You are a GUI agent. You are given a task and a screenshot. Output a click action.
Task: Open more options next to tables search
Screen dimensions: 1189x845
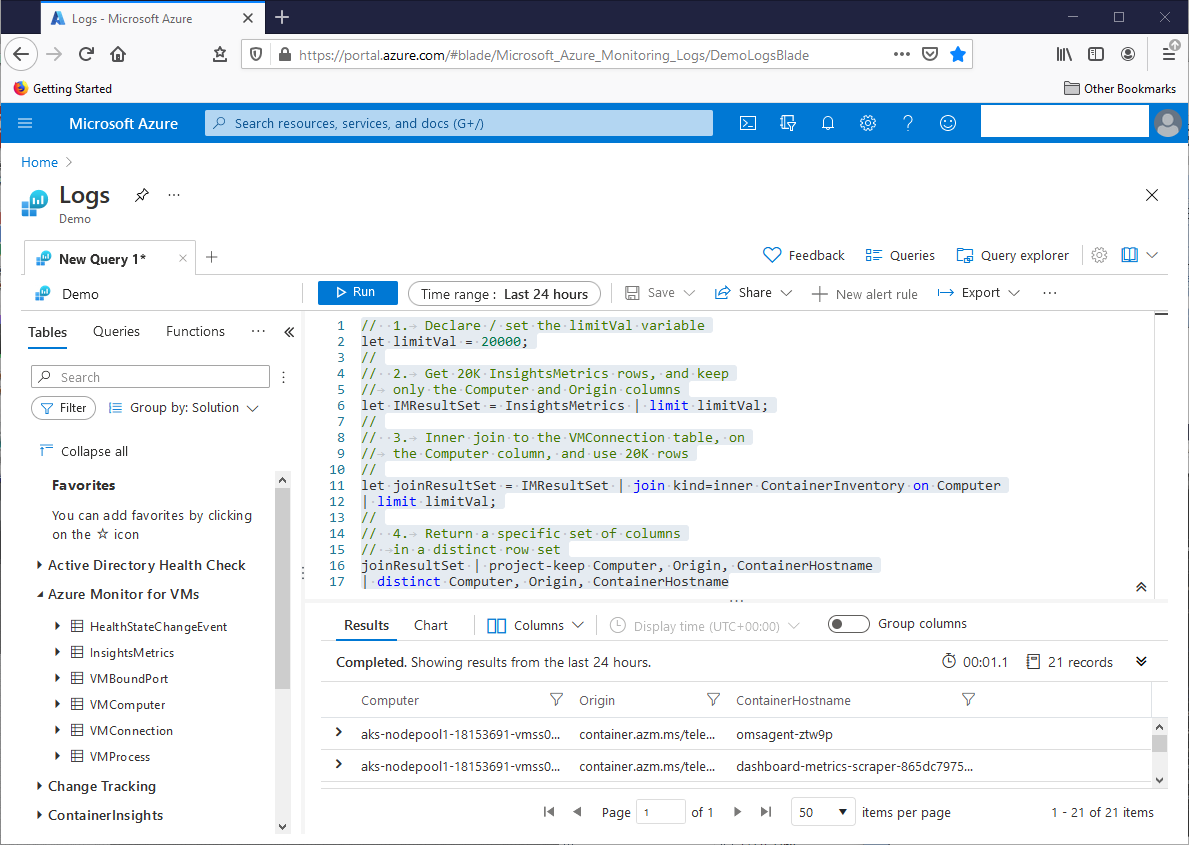(283, 377)
